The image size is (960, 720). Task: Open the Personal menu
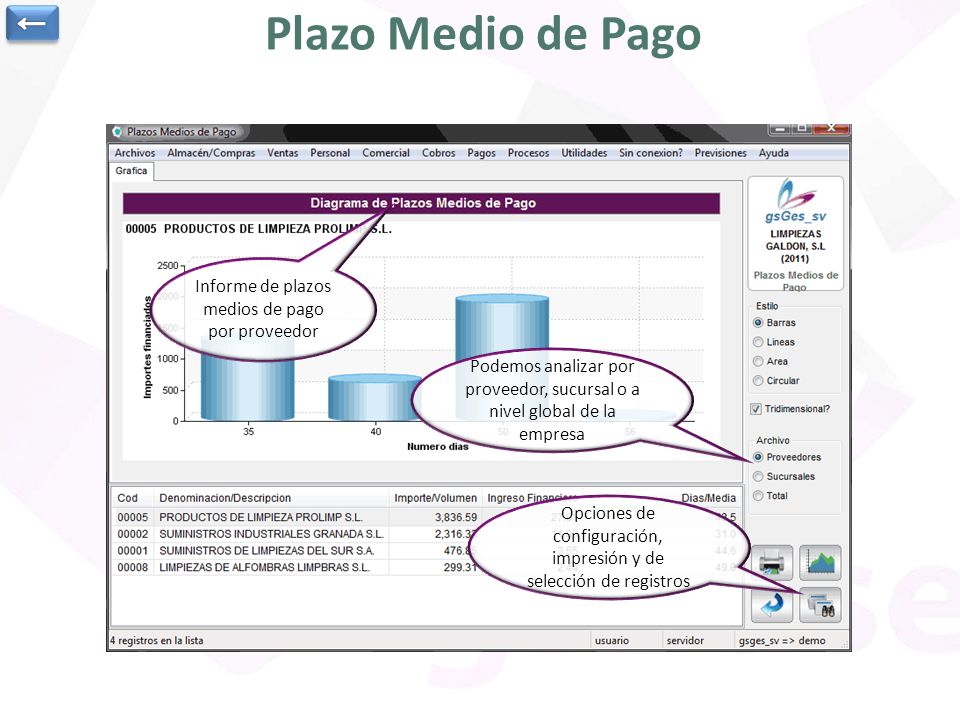click(330, 153)
